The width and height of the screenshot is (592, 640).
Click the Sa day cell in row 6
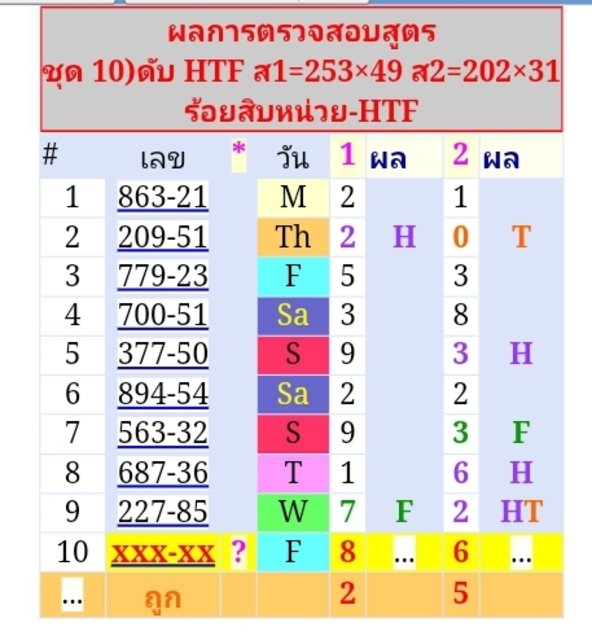click(x=293, y=394)
